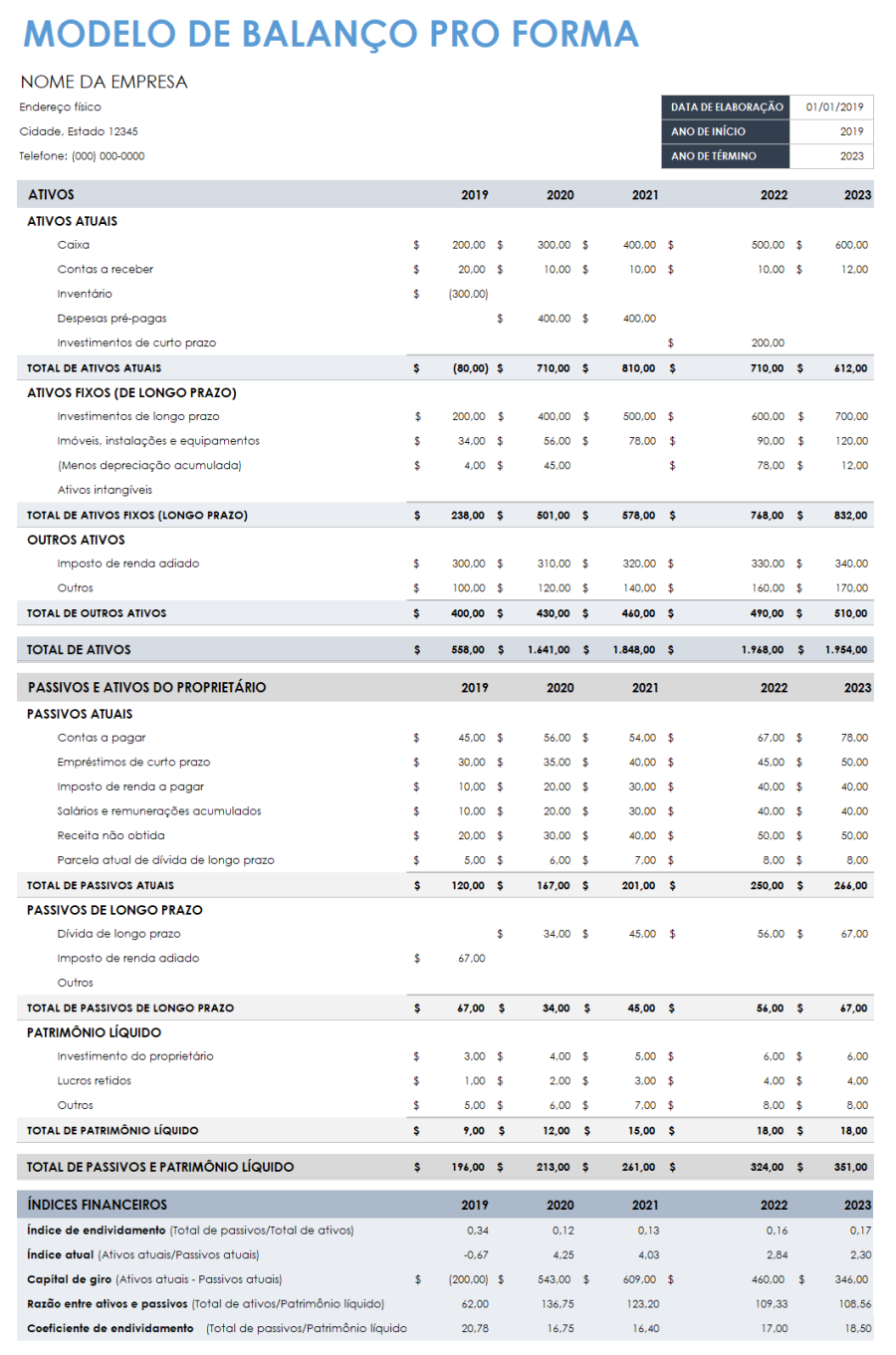Click the ANO DE TÉRMINO value 2023

click(x=836, y=156)
